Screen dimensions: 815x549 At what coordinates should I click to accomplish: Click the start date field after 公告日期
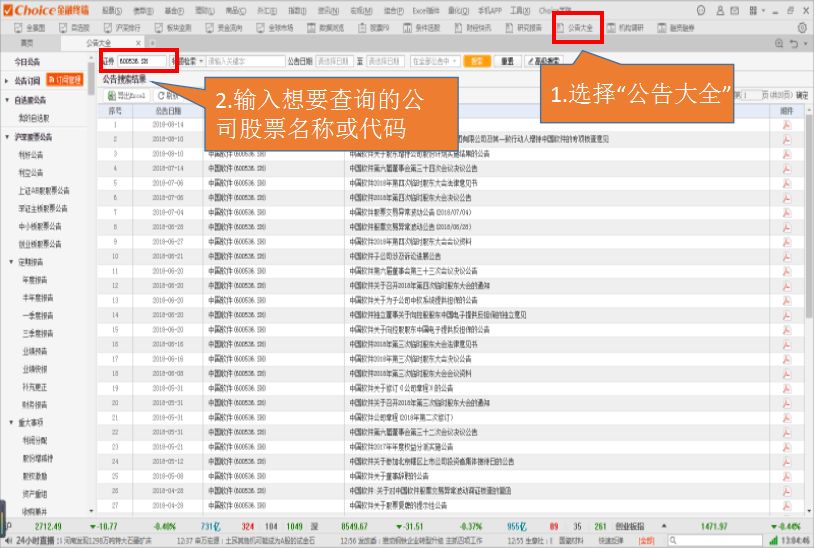coord(334,61)
